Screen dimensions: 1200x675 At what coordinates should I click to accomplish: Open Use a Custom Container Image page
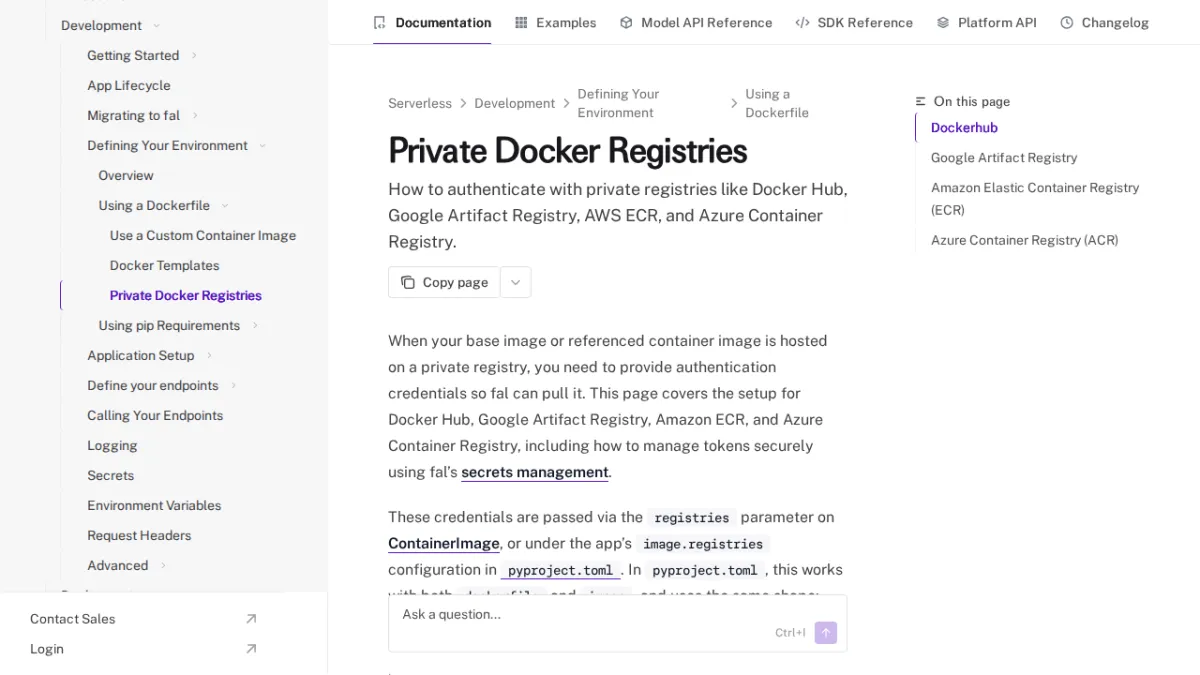(203, 235)
